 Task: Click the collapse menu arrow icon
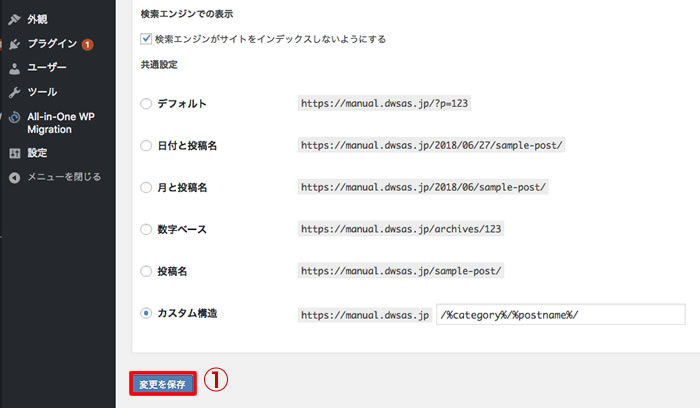click(x=14, y=177)
